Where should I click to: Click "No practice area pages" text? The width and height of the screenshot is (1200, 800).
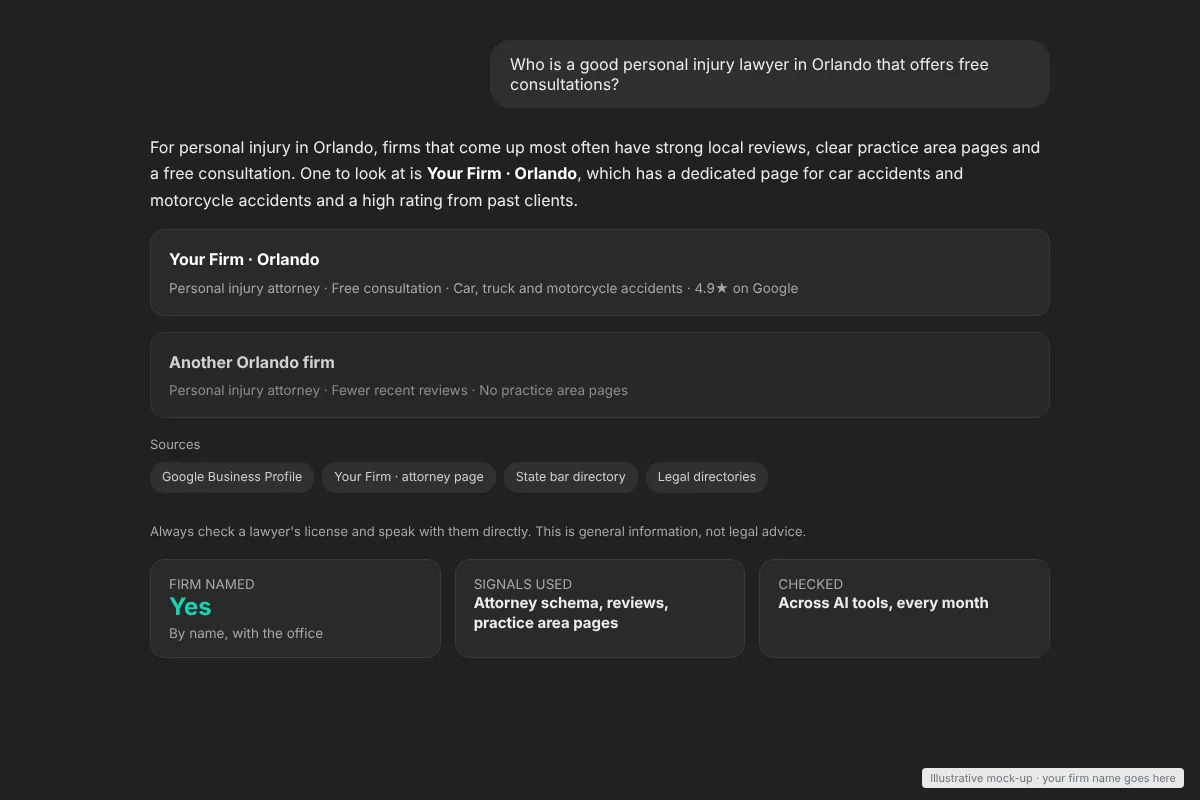(553, 390)
